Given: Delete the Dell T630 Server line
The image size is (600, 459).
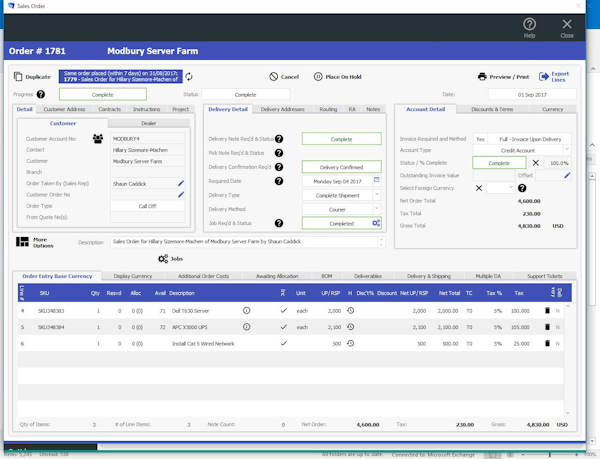Looking at the screenshot, I should click(x=547, y=311).
